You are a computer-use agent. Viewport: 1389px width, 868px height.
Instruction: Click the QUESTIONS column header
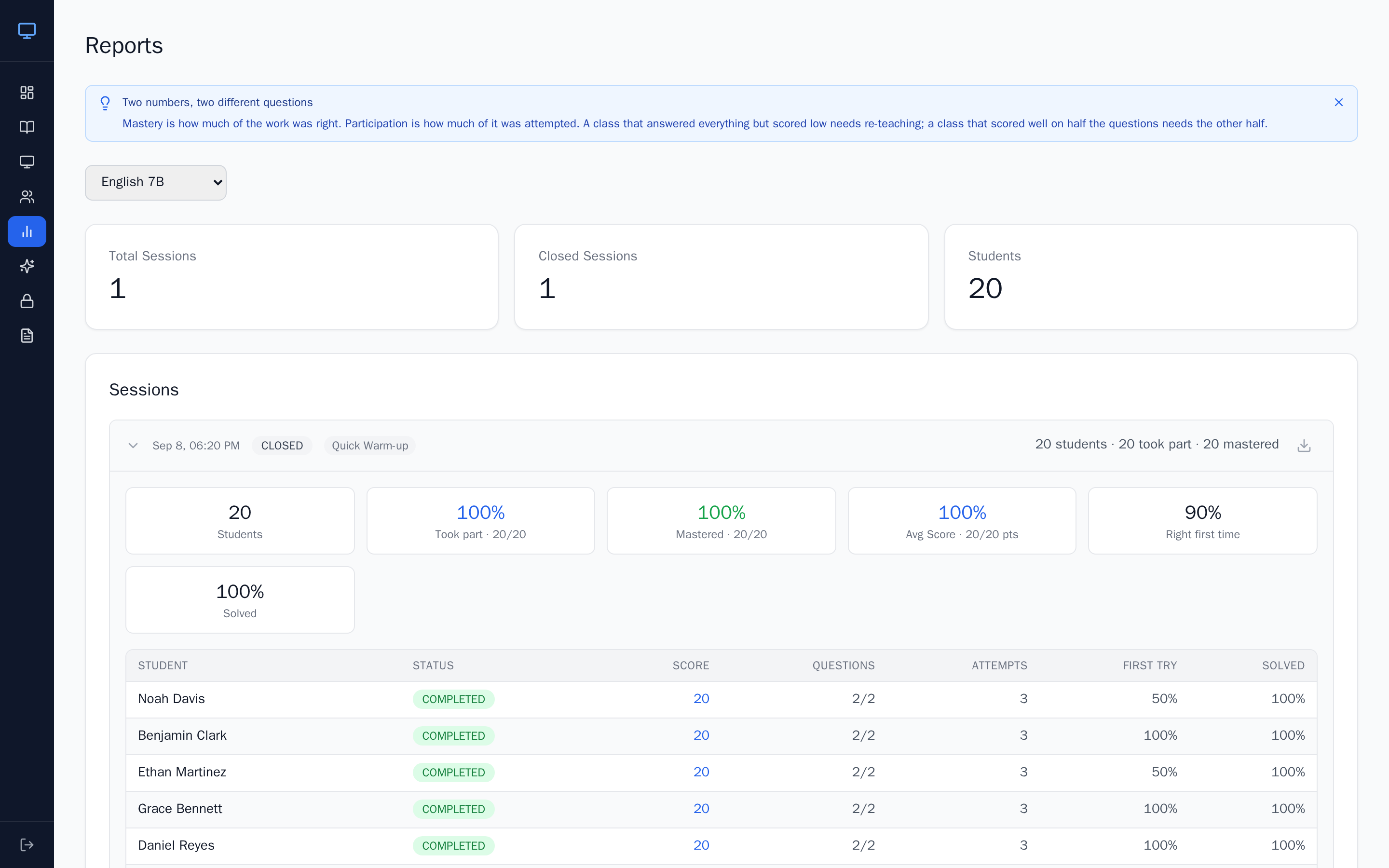(844, 665)
